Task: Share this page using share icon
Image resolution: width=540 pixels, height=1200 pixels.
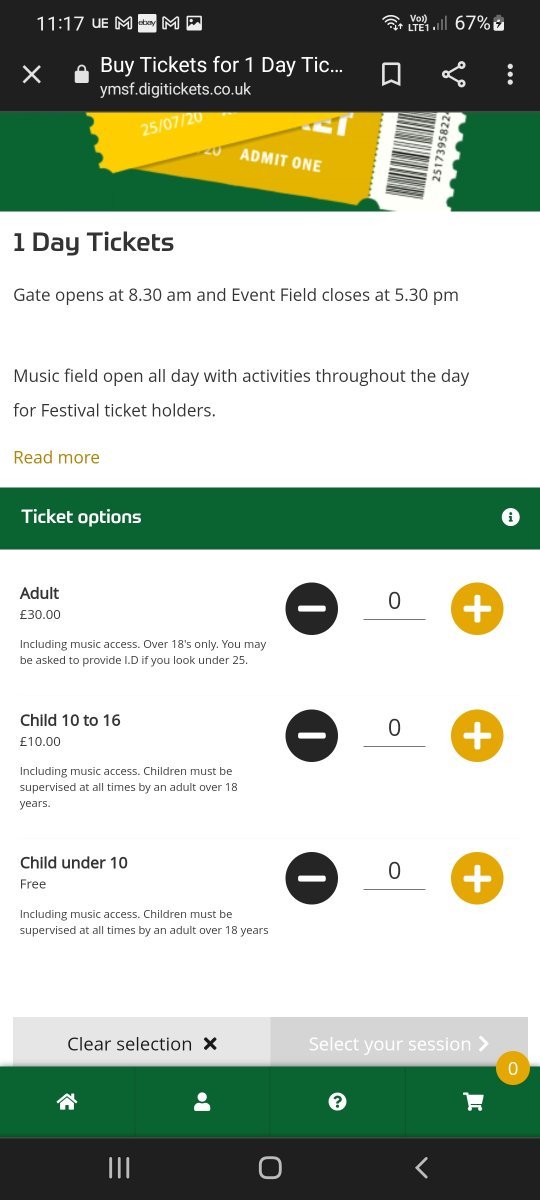Action: [454, 74]
